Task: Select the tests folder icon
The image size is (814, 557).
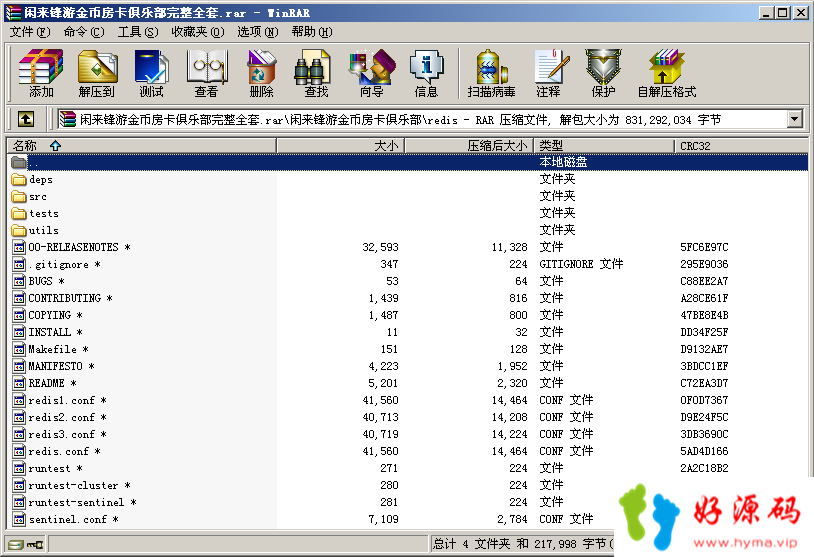Action: 19,213
